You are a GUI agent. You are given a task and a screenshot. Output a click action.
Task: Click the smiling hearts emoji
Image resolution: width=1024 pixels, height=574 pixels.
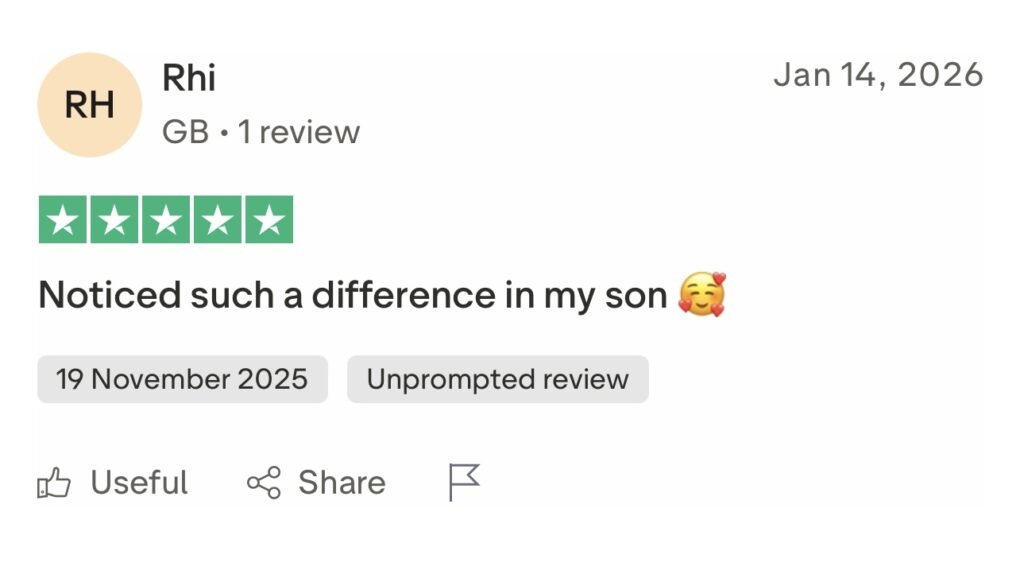click(701, 295)
